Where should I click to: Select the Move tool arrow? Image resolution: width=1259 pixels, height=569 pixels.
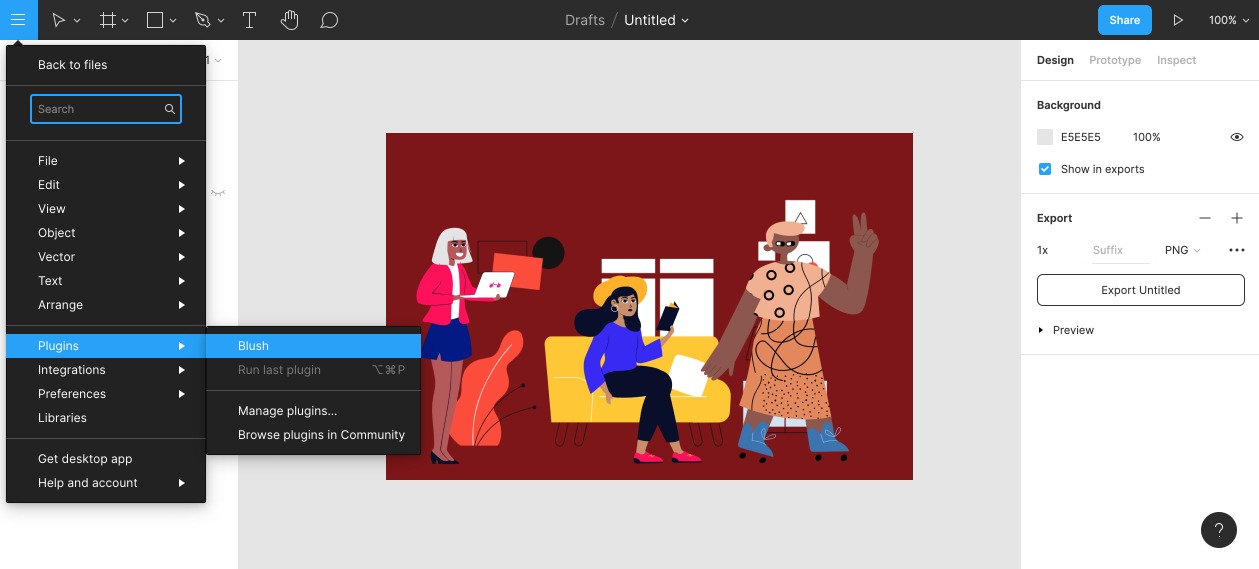point(59,20)
